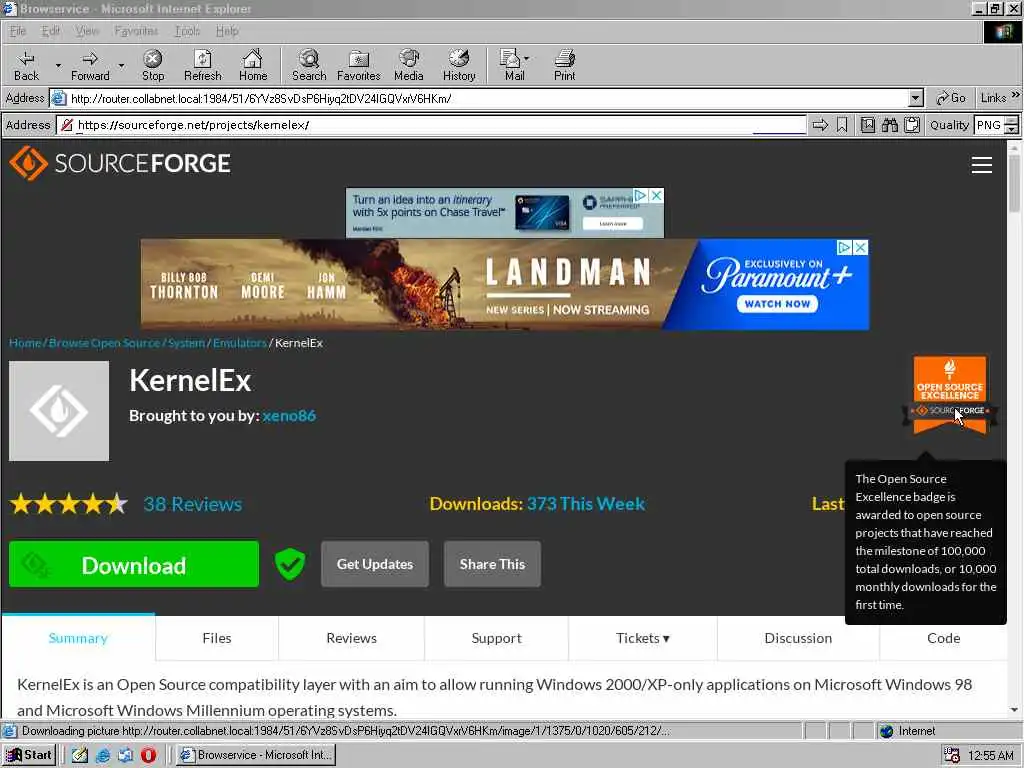Close the Chase Travel ad
The image size is (1024, 768).
coord(656,195)
